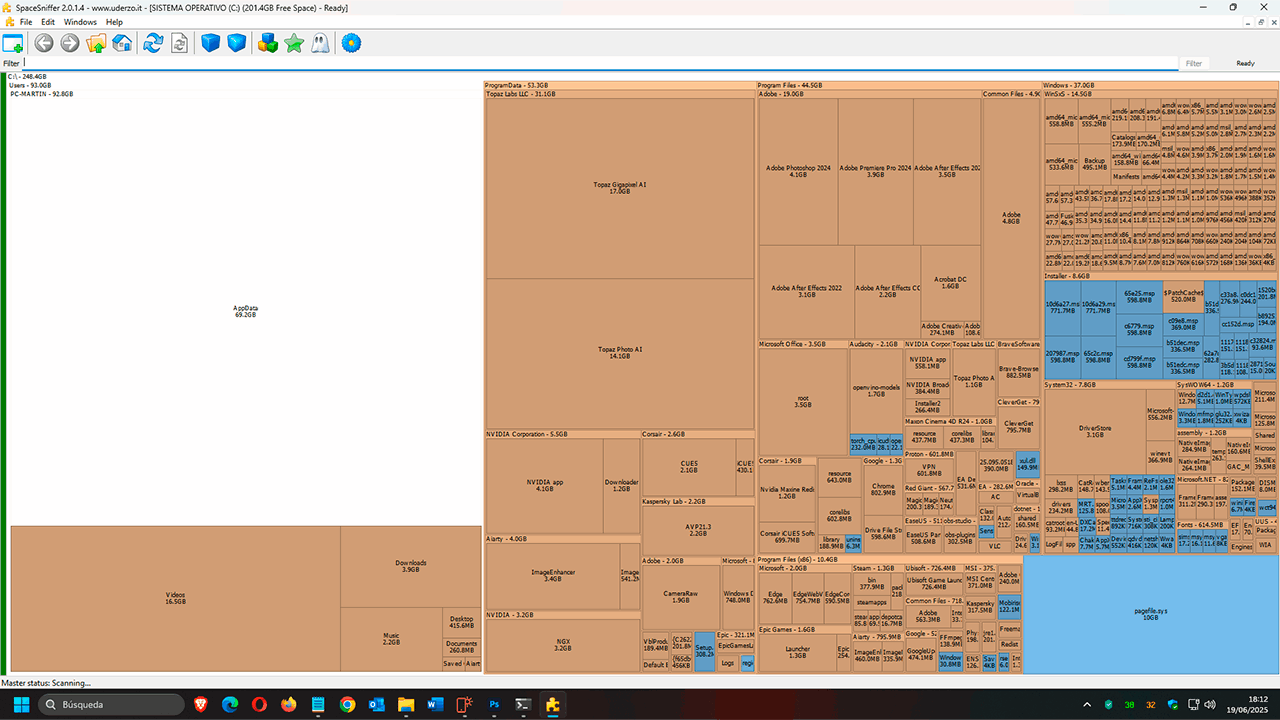Select the pagefile.sys 10GB block
Image resolution: width=1280 pixels, height=720 pixels.
(1151, 613)
